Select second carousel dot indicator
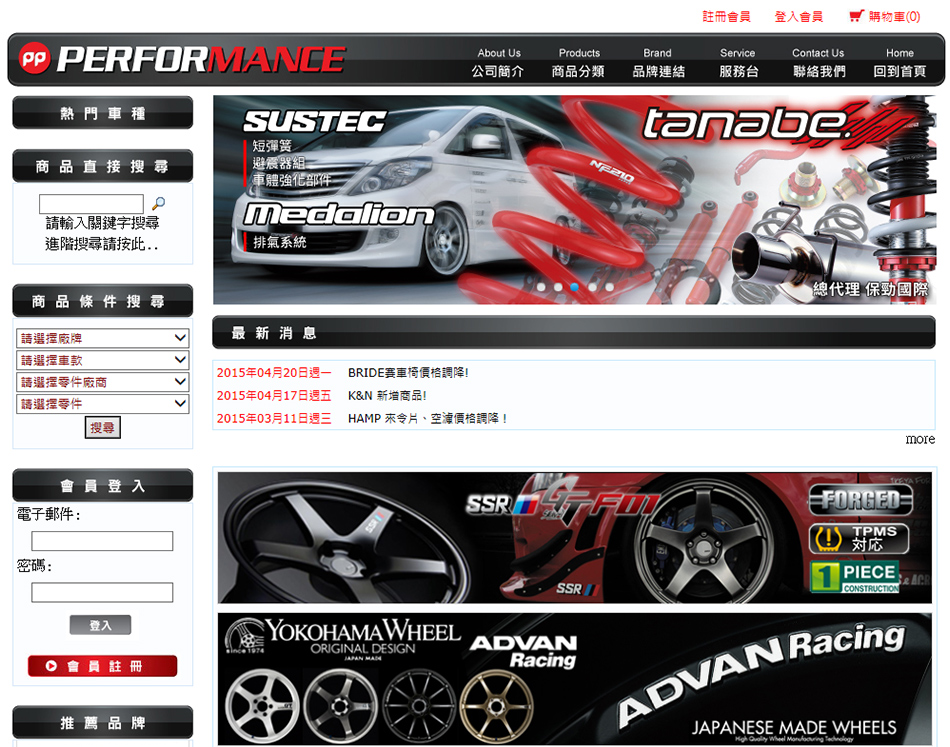Screen dimensions: 950x747 558,287
